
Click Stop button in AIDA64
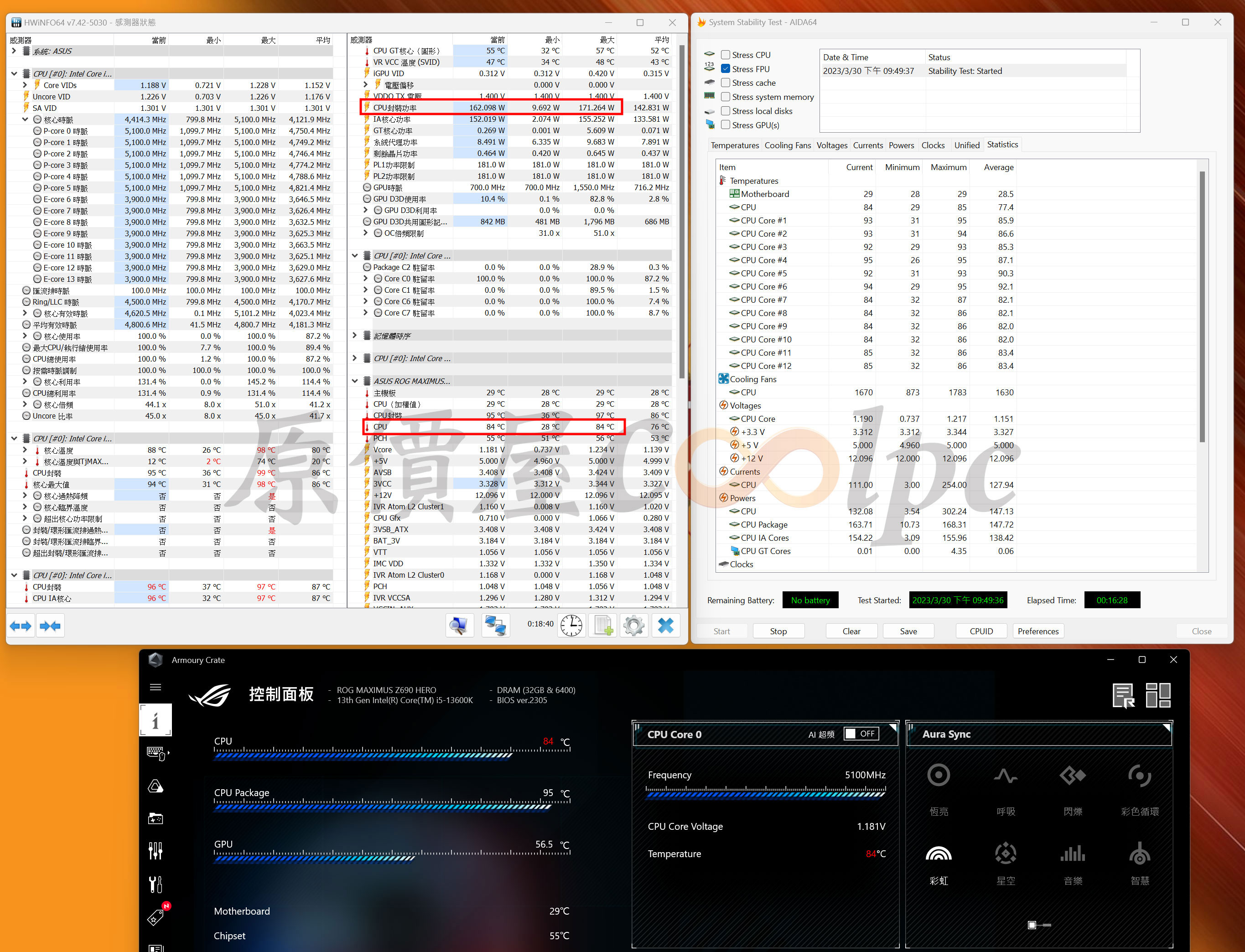778,631
